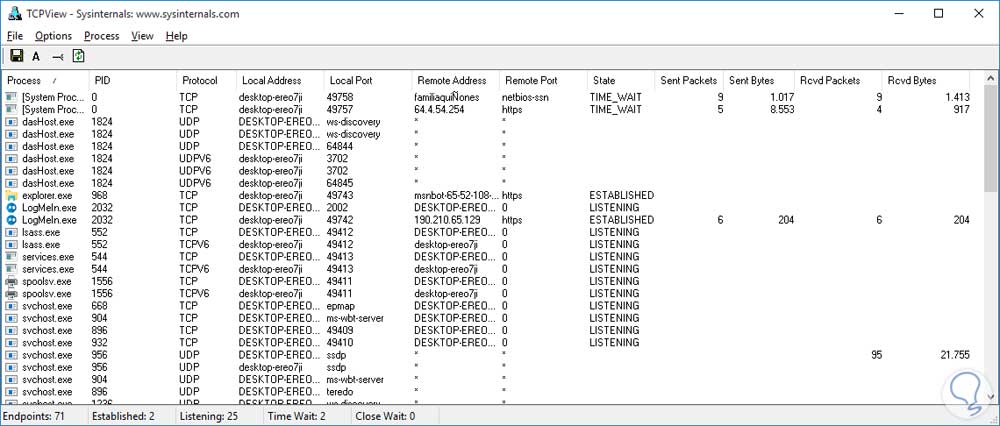Sort by the Process column header
Viewport: 1000px width, 426px height.
click(45, 80)
